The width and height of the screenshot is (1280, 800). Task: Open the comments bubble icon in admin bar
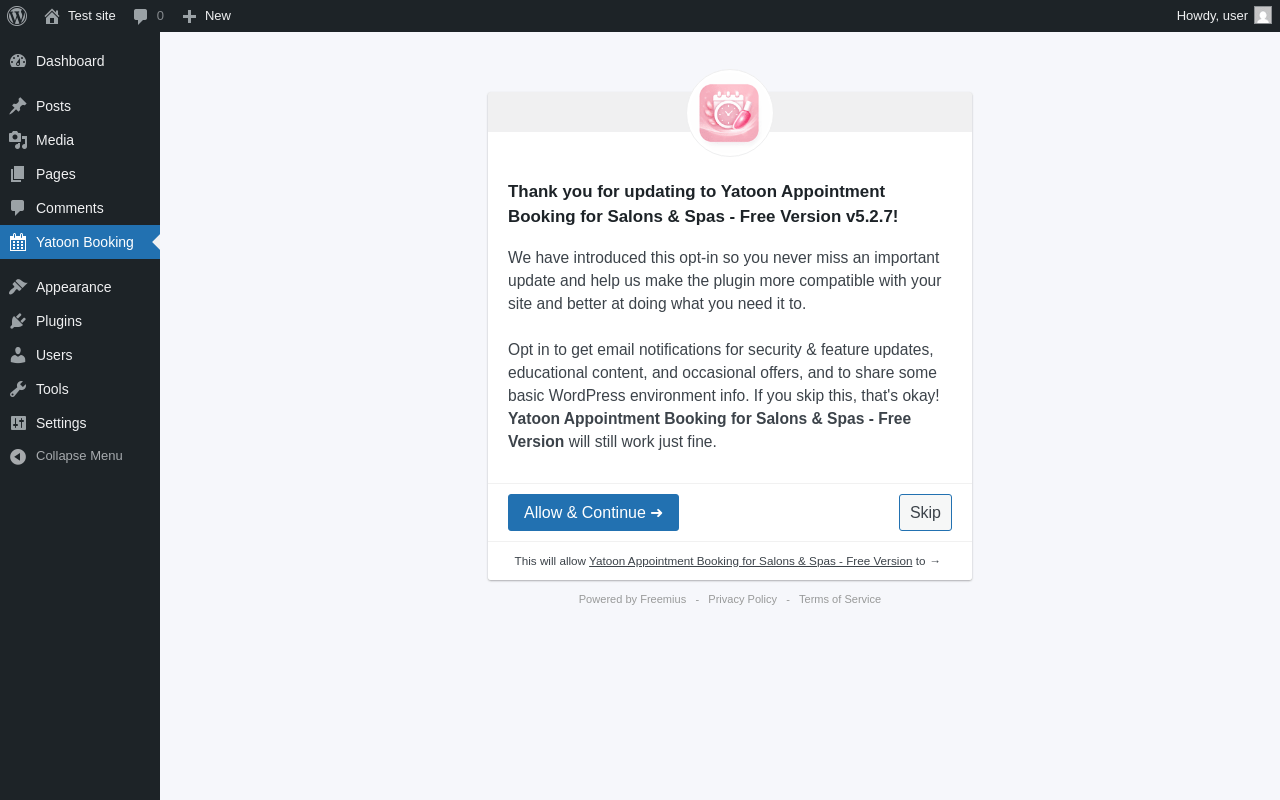pos(141,16)
